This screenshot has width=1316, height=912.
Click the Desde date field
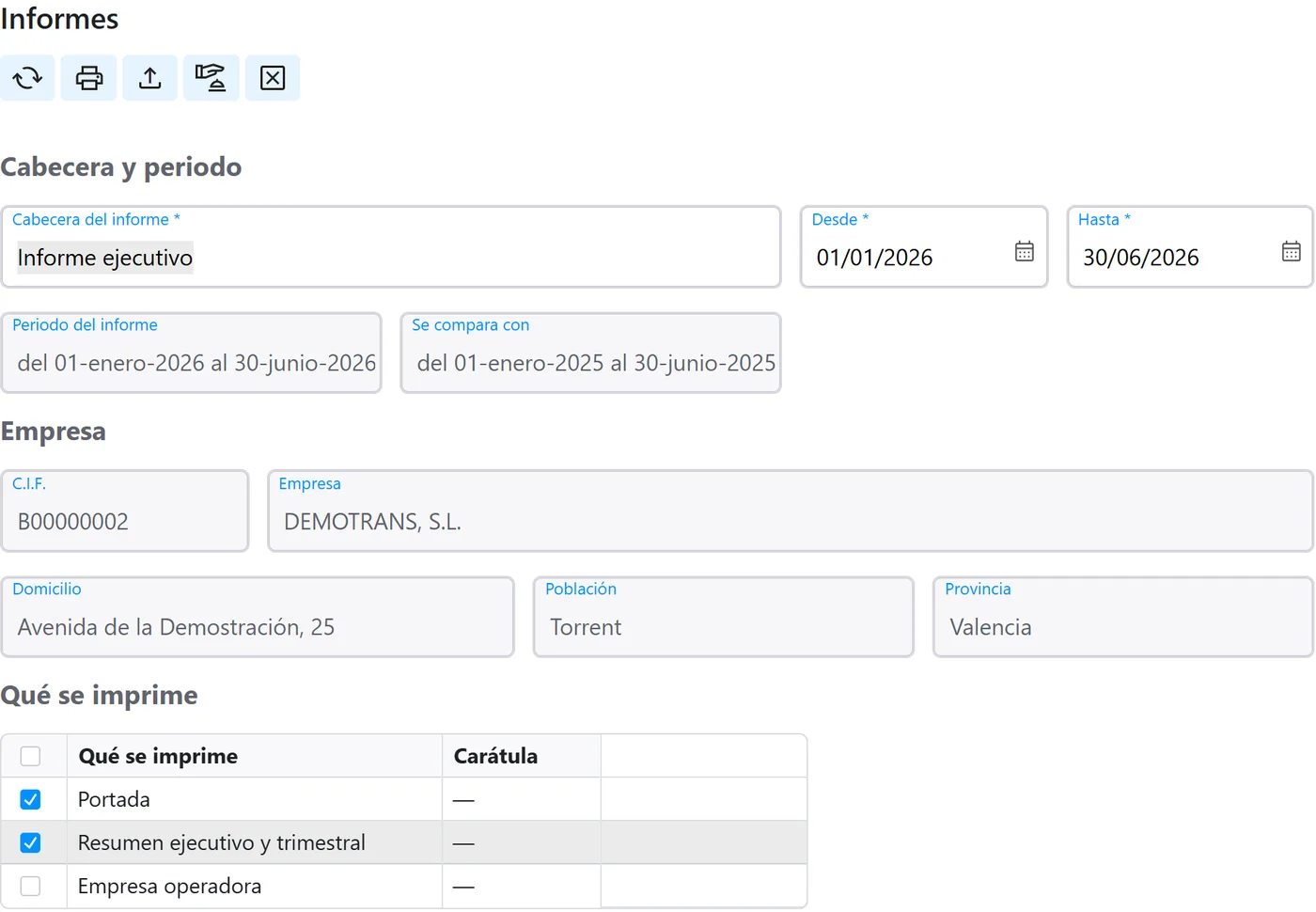click(x=924, y=247)
